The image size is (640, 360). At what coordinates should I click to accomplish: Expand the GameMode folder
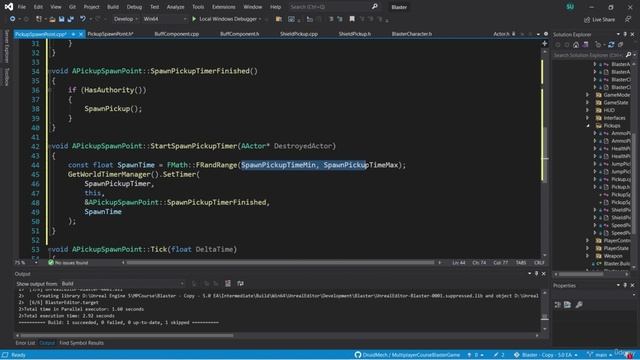click(x=588, y=95)
